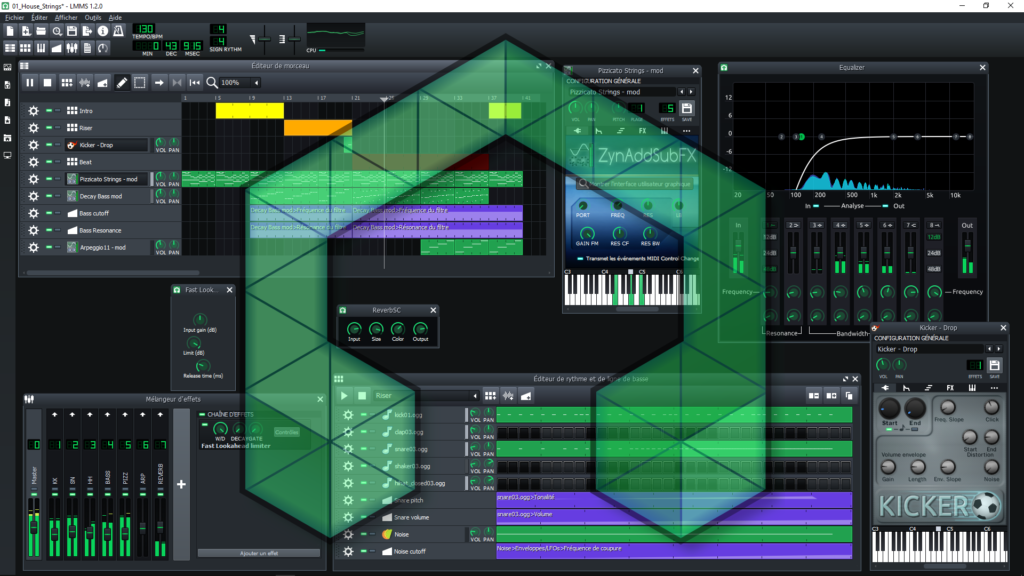Add a new FX channel with plus button
The image size is (1024, 576).
coord(181,484)
